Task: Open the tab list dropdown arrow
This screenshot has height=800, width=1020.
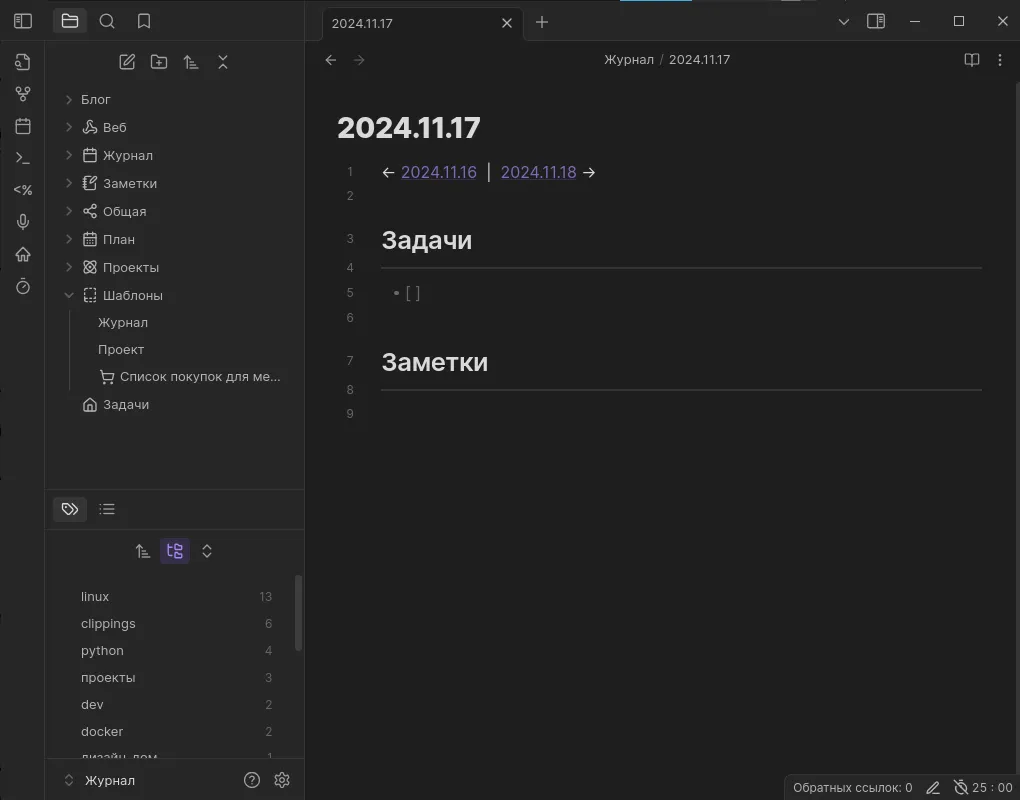Action: pyautogui.click(x=843, y=22)
